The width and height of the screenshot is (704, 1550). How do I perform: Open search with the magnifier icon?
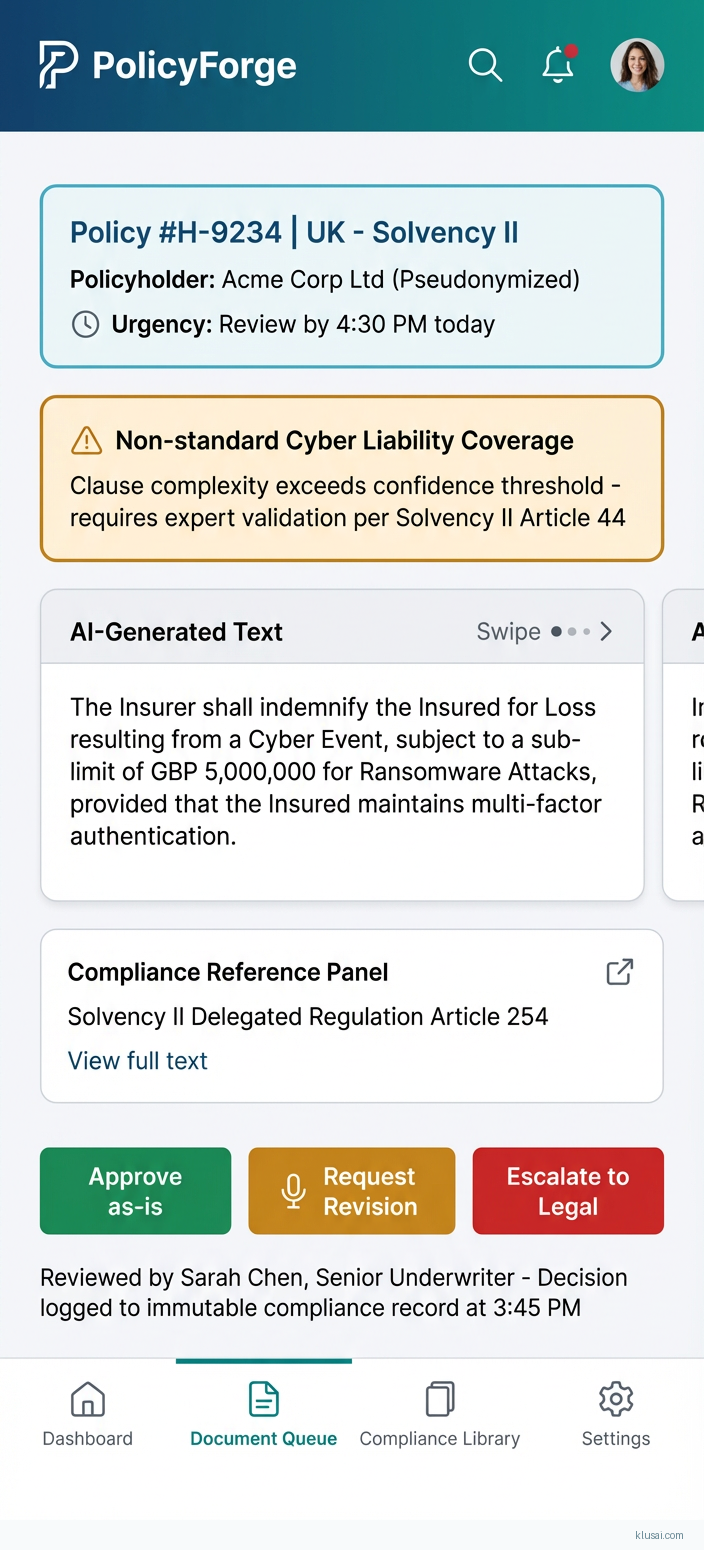point(485,66)
